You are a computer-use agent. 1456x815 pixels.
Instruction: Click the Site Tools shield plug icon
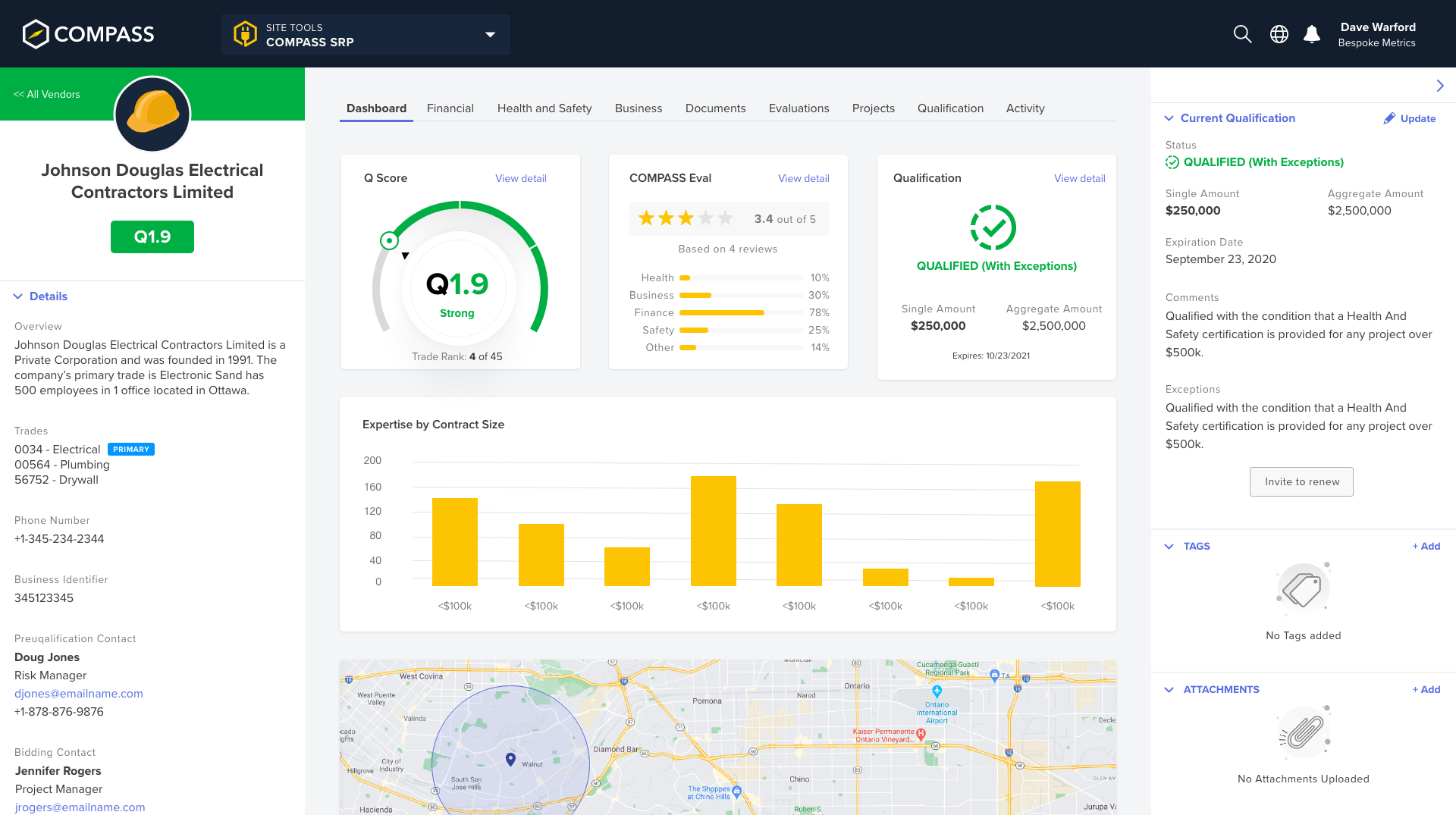coord(245,34)
